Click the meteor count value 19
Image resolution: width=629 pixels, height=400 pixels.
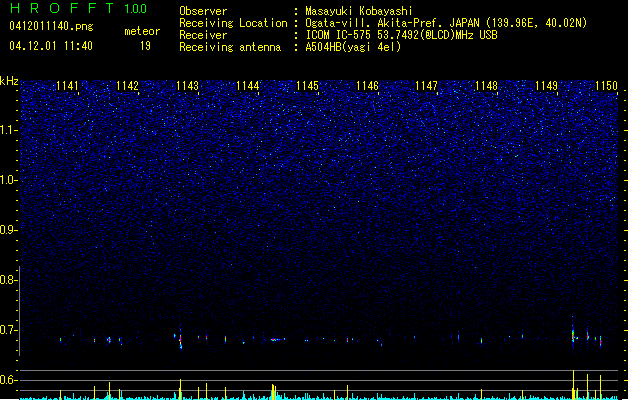point(145,46)
